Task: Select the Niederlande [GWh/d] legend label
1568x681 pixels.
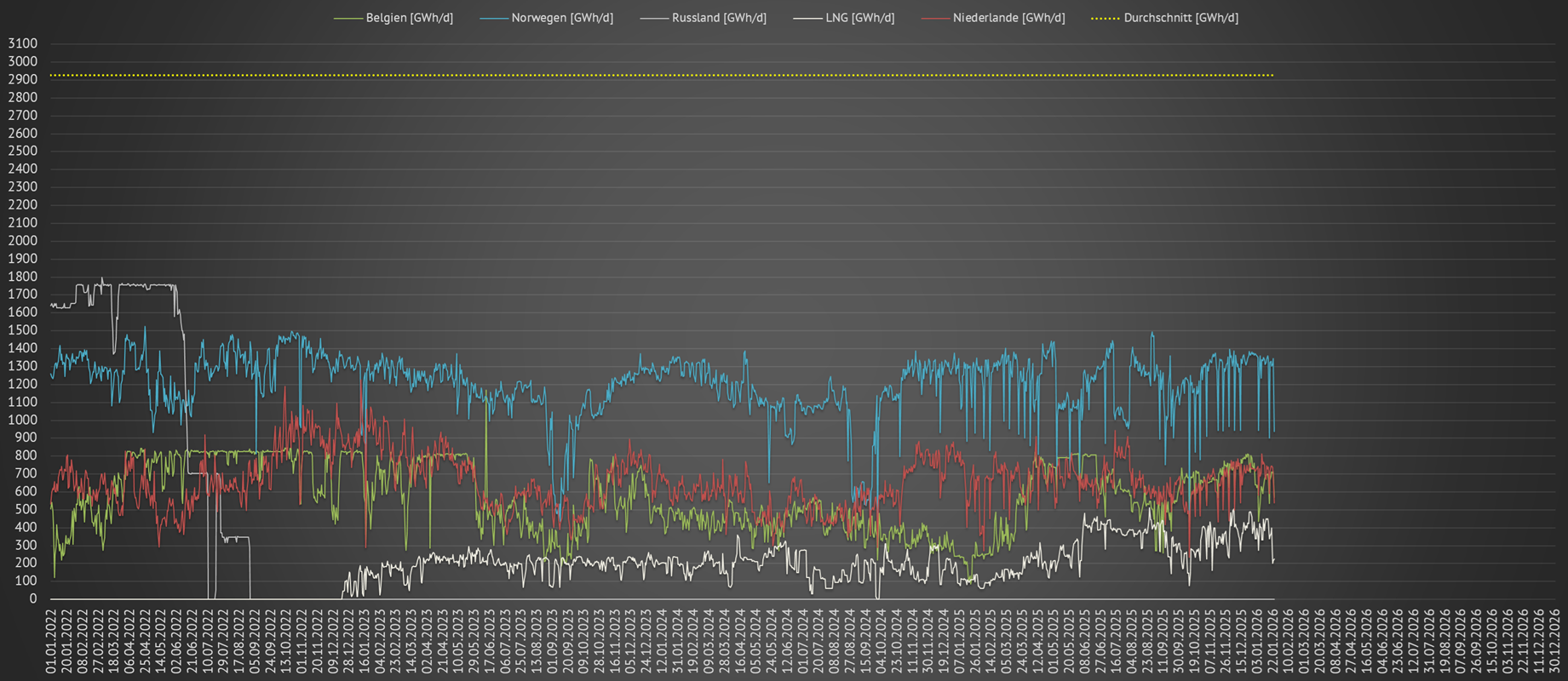Action: (1008, 18)
